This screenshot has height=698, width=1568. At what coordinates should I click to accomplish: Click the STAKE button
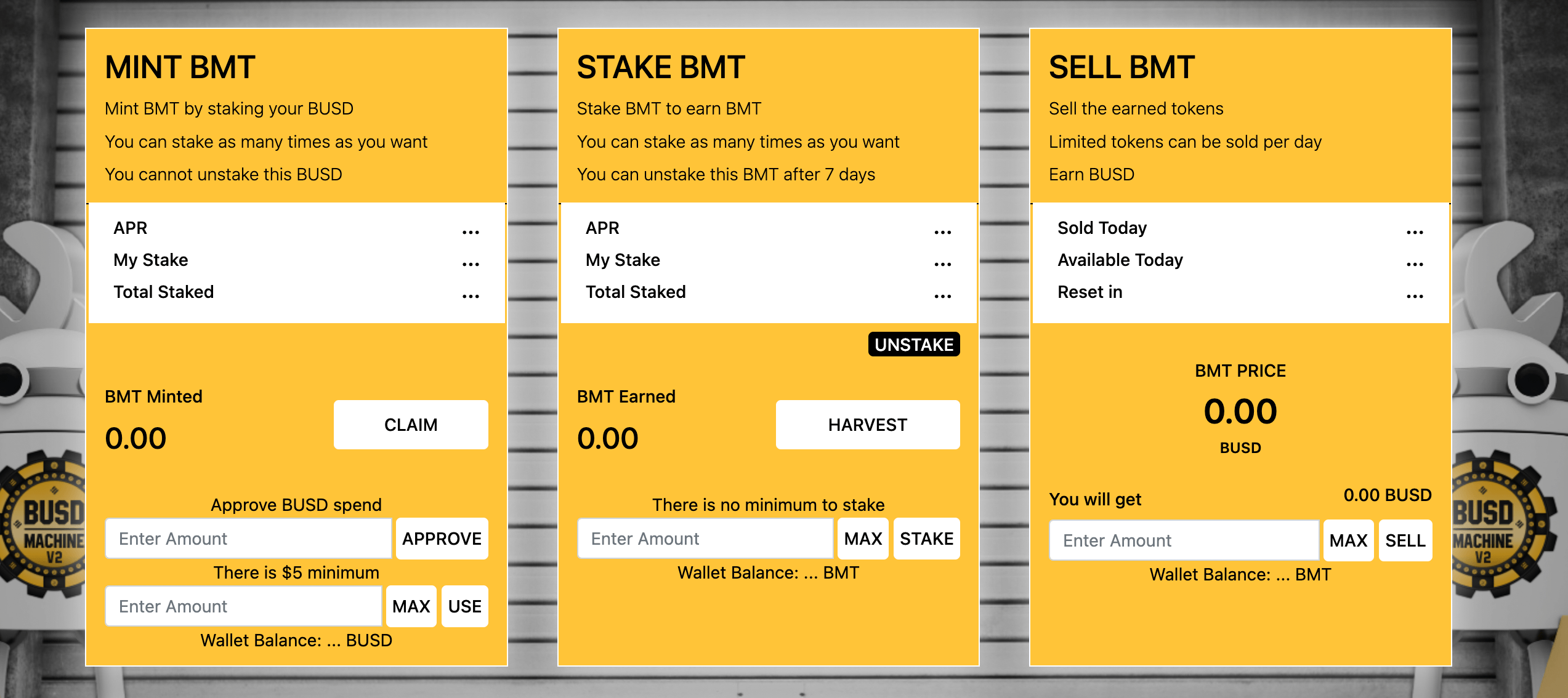pos(926,539)
